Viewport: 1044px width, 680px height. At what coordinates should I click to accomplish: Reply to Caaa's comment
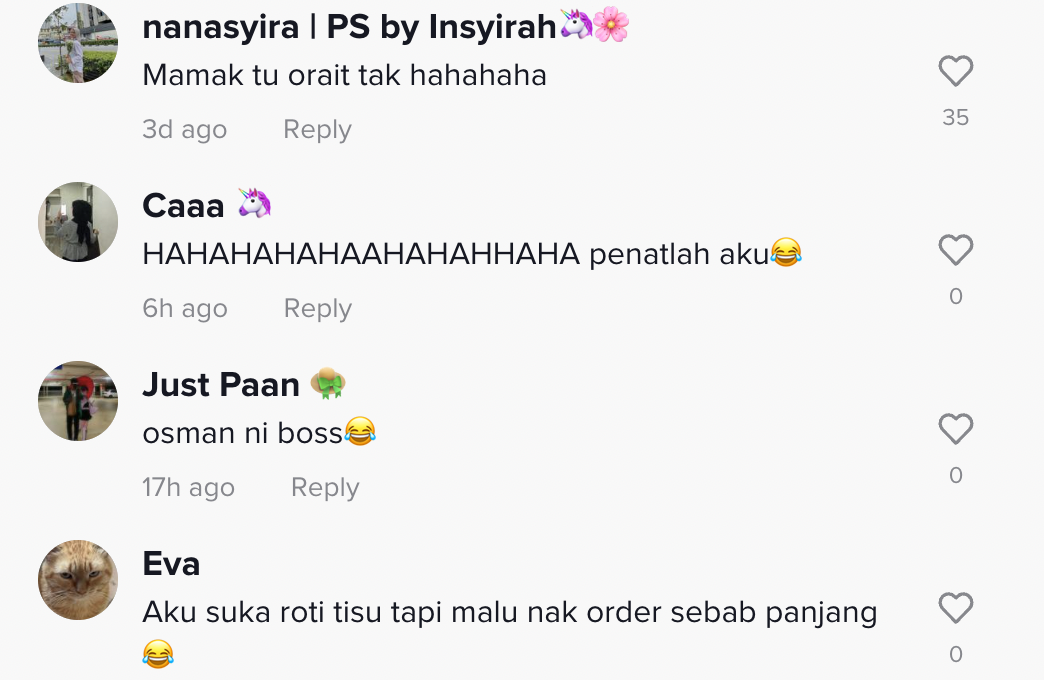(318, 308)
